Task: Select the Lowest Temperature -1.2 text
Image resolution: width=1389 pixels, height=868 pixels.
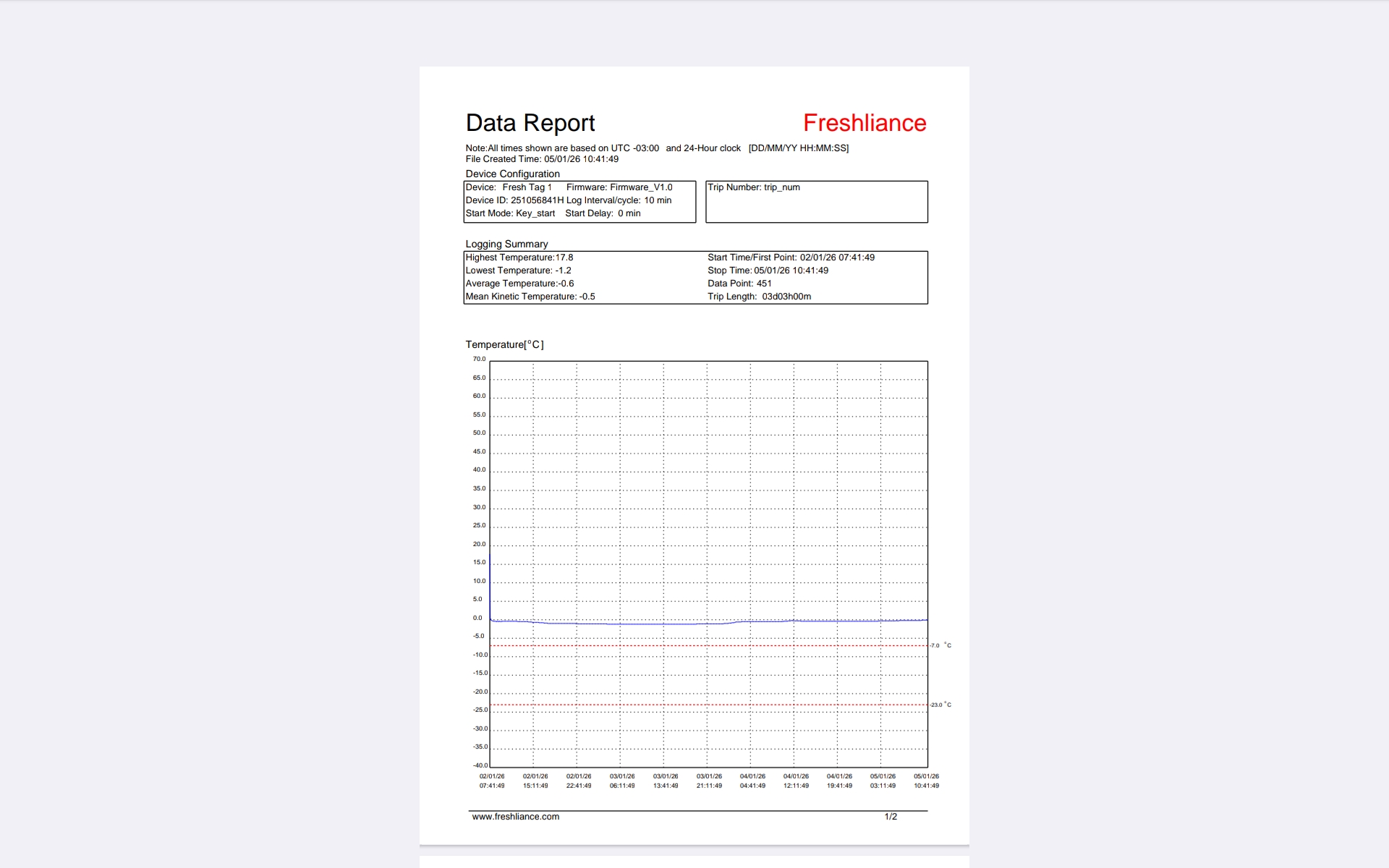Action: 518,271
